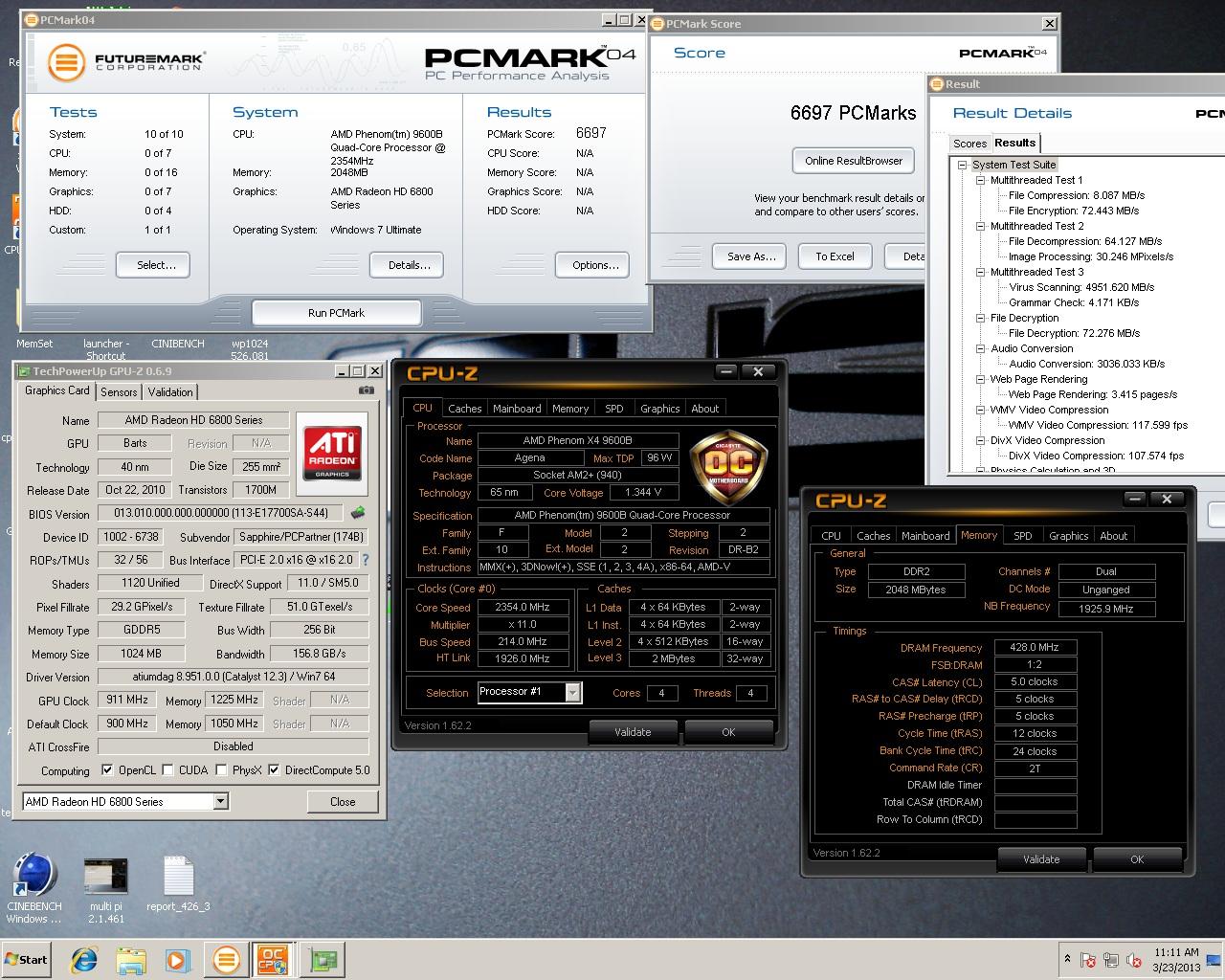Image resolution: width=1225 pixels, height=980 pixels.
Task: Switch to GPU-Z green card taskbar icon
Action: point(323,960)
